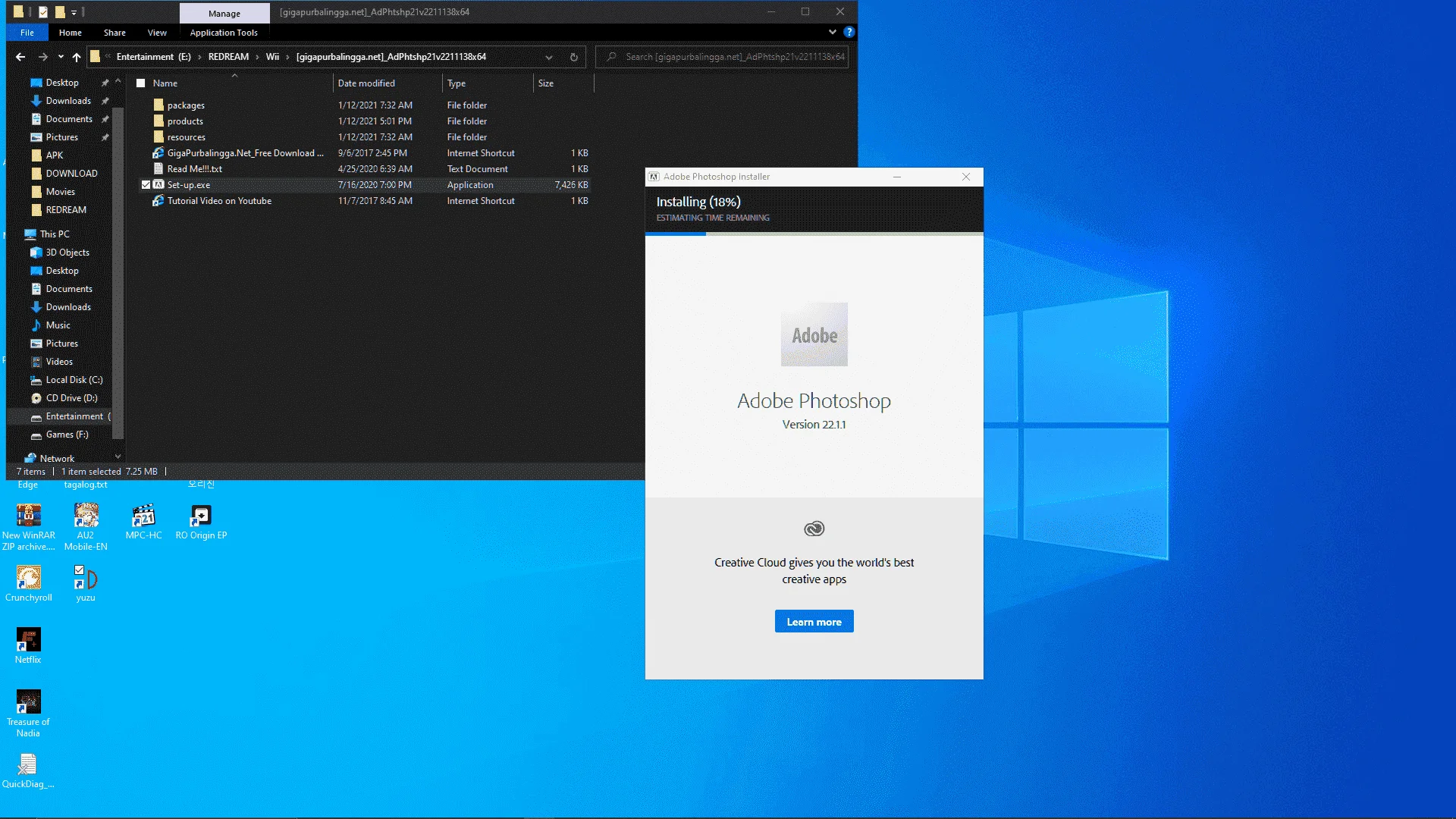Select the RO Origin EP shortcut

pos(201,522)
